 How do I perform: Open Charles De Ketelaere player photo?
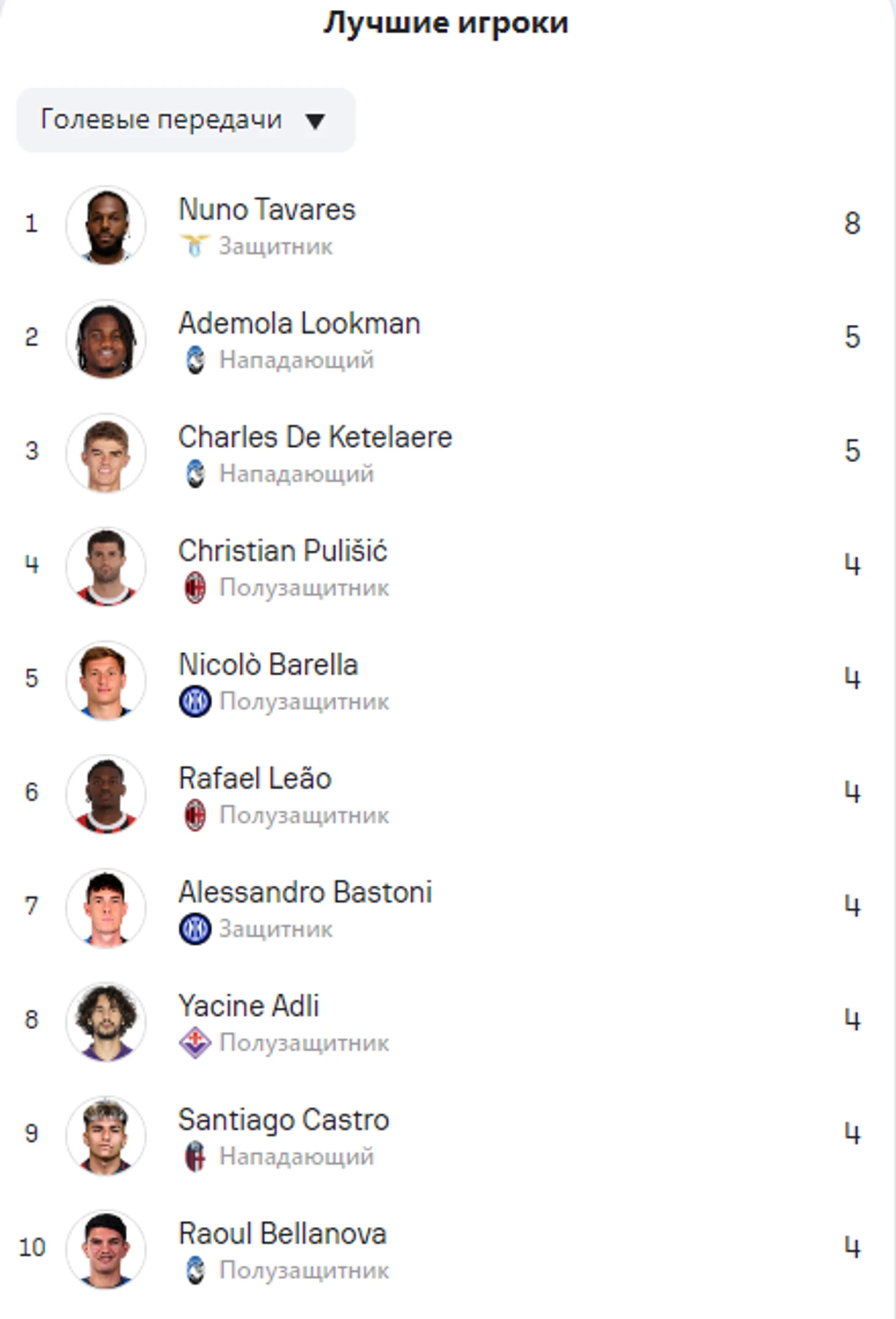tap(106, 453)
